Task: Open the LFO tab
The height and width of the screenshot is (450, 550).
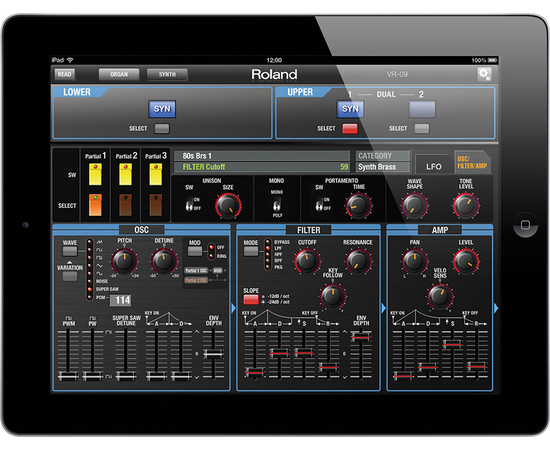Action: 434,165
